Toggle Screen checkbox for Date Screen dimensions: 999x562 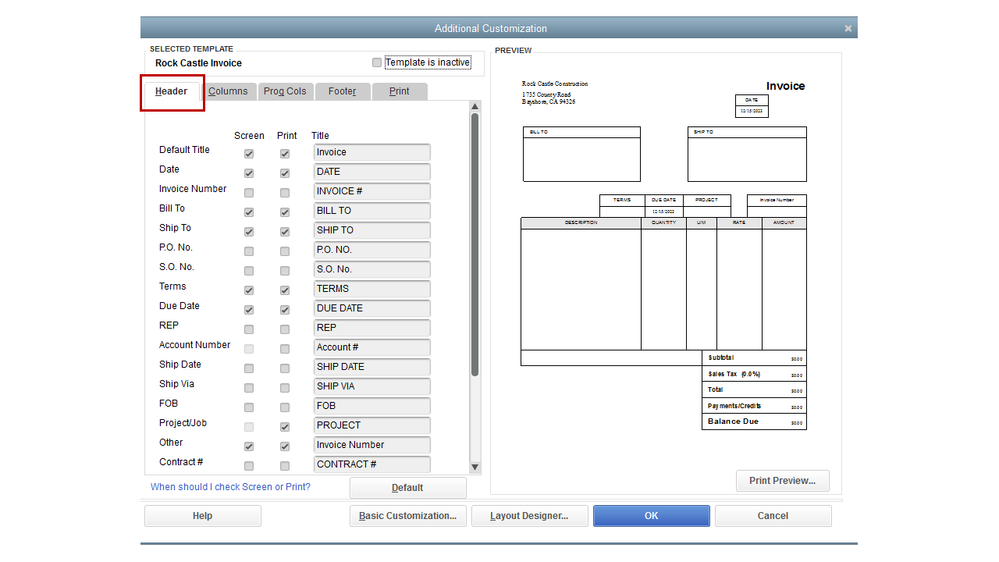pos(249,173)
